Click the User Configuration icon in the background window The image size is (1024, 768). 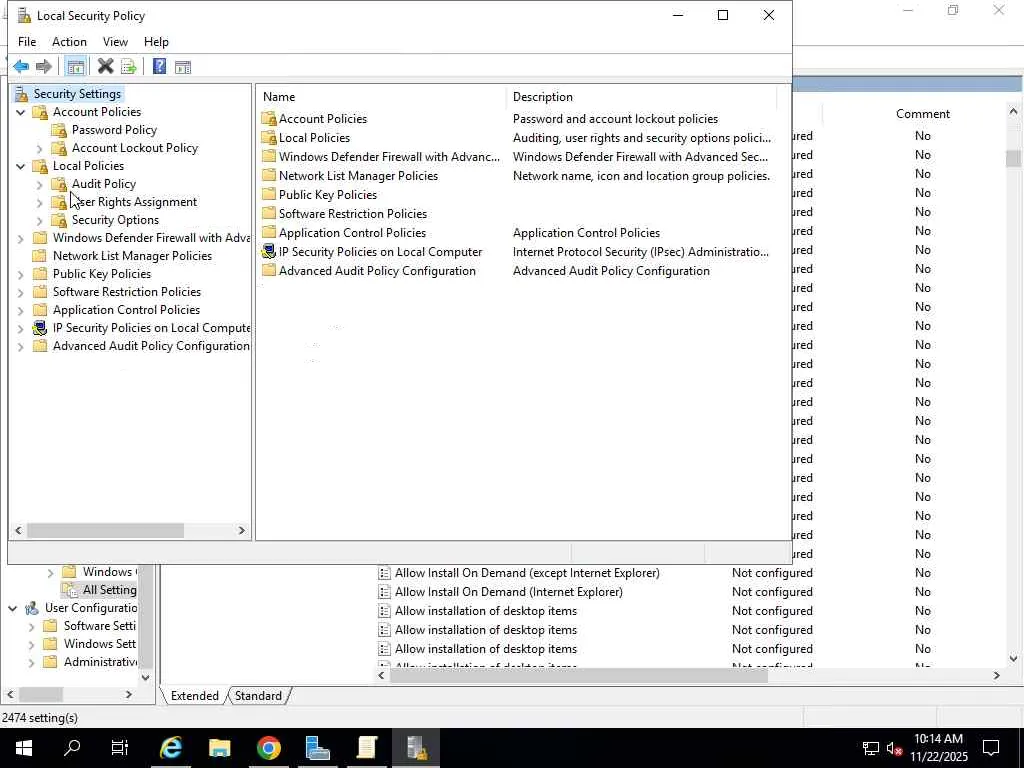(31, 608)
